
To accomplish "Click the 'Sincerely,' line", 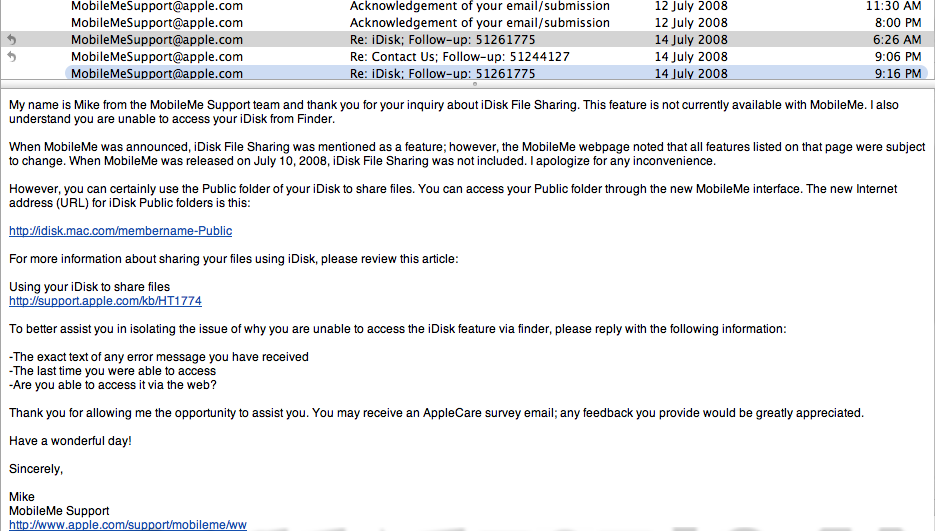I will 36,469.
